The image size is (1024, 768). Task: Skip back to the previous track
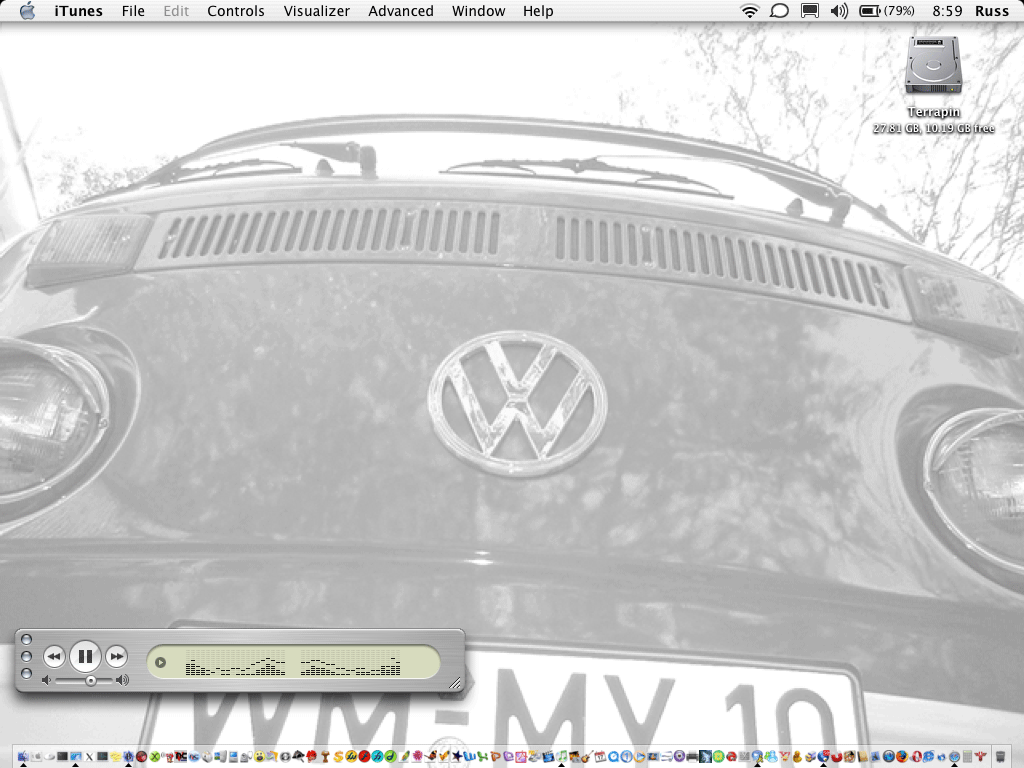tap(54, 656)
